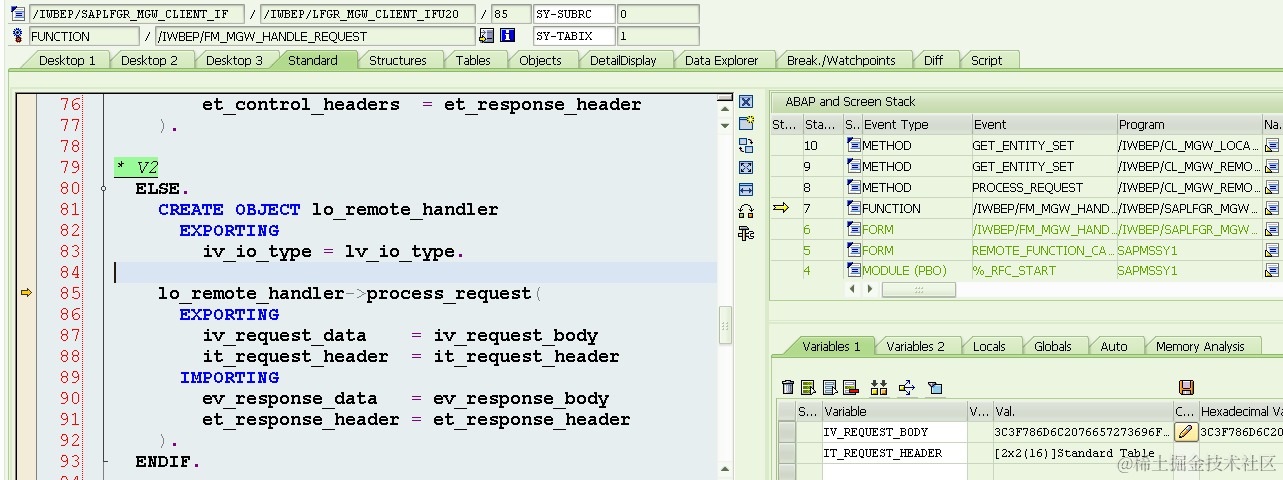Switch to the Locals tab
Image resolution: width=1283 pixels, height=480 pixels.
point(989,346)
